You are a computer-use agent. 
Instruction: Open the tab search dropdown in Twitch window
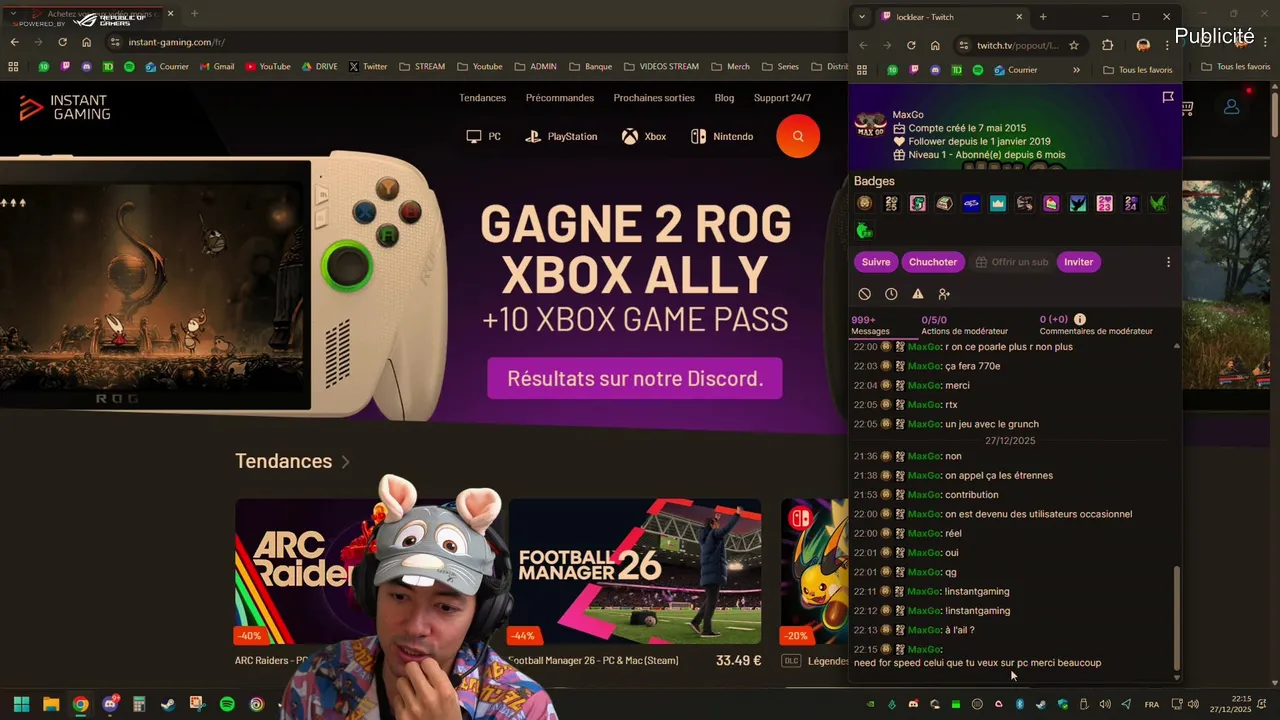(862, 17)
